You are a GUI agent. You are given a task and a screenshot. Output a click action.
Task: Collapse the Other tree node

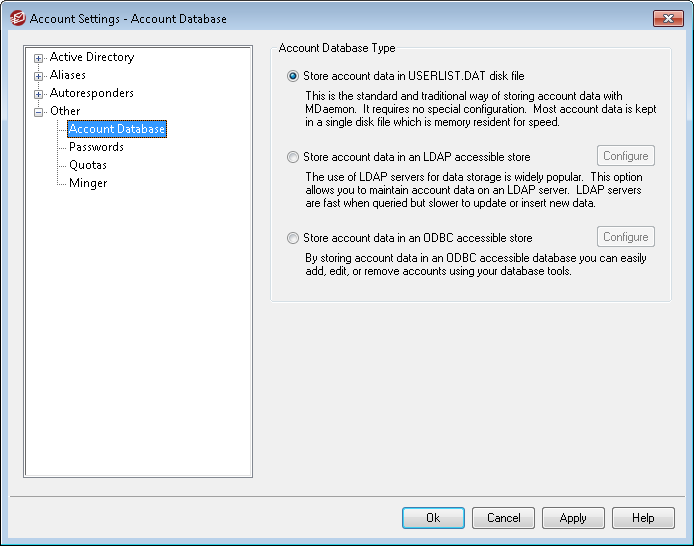tap(39, 112)
